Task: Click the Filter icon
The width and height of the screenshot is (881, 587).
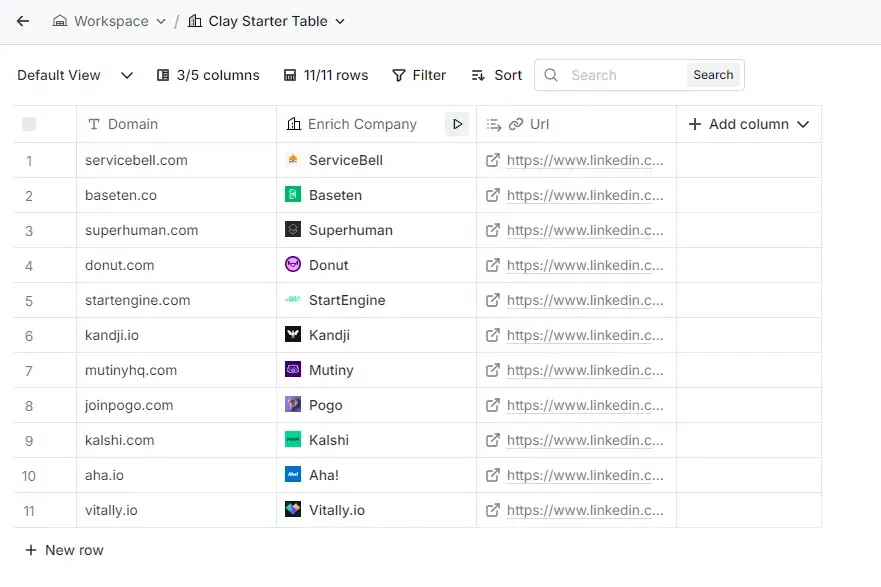Action: click(398, 74)
